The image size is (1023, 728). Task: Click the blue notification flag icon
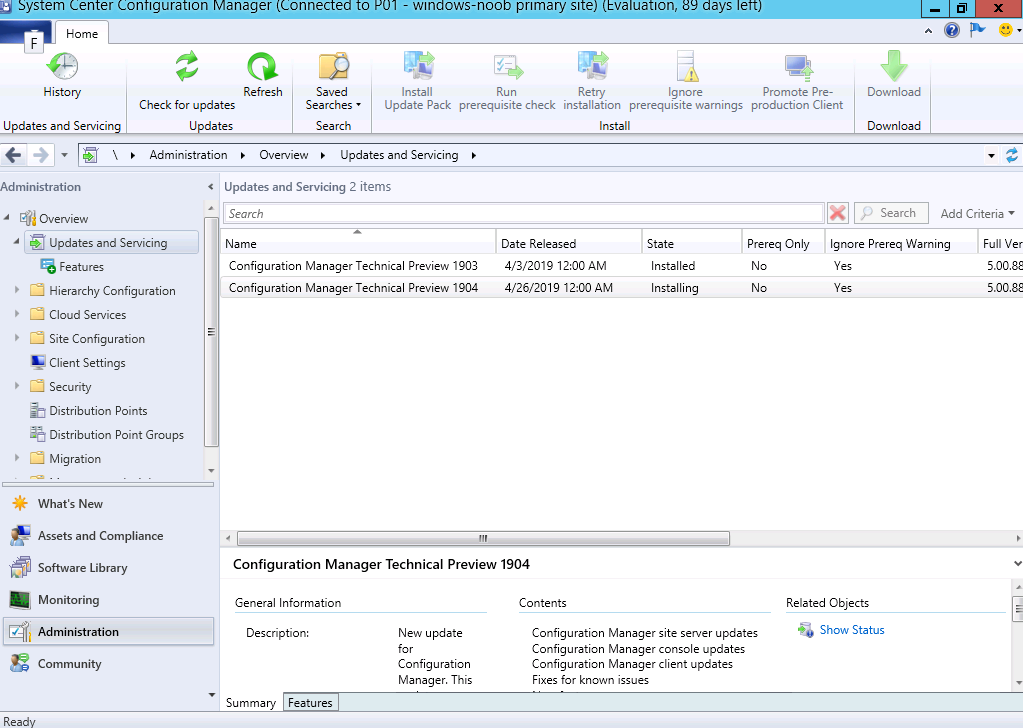977,30
